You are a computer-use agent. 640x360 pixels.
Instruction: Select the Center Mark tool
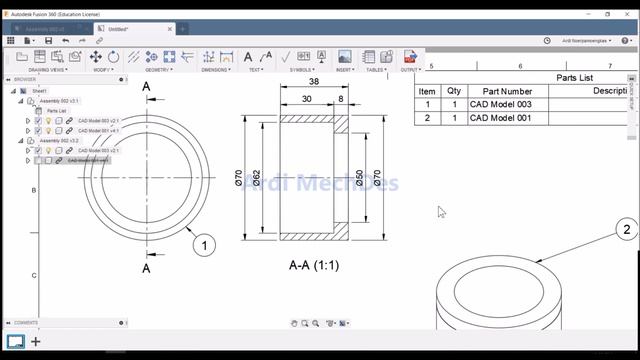(151, 57)
